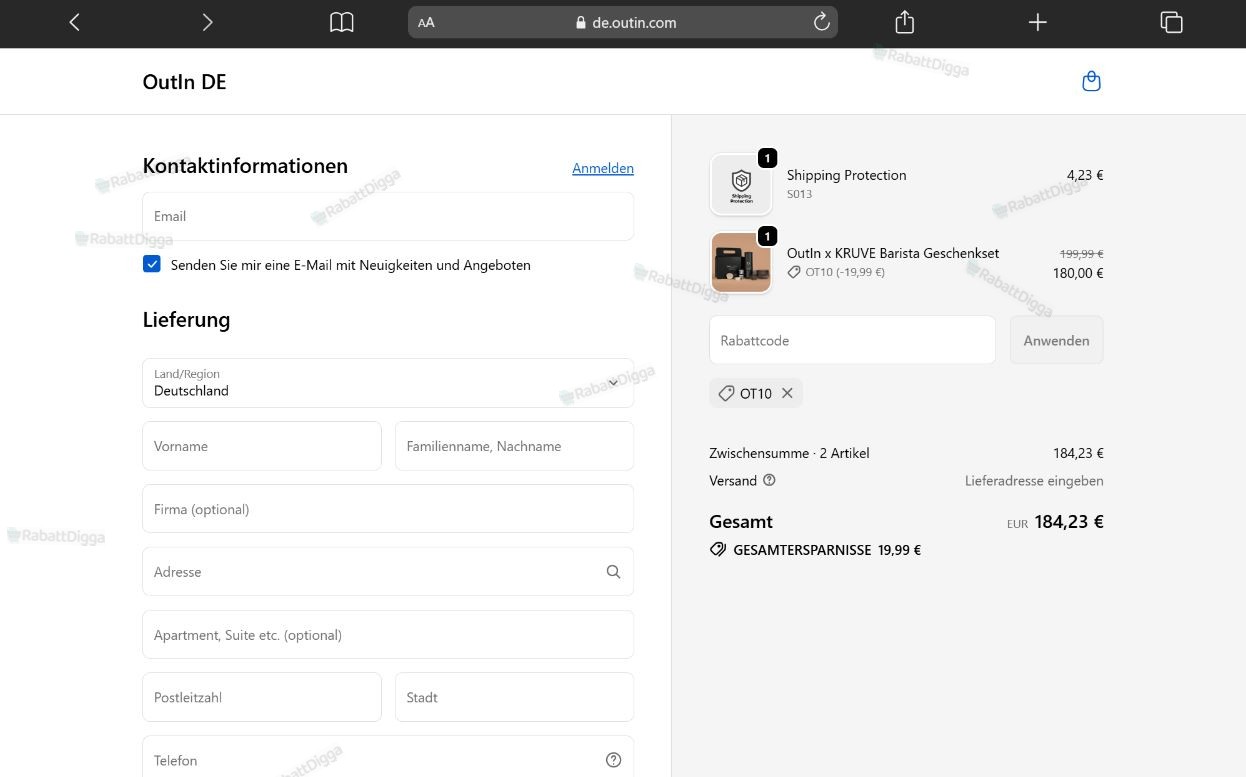Open the shopping bag cart icon
Screen dimensions: 1246x777
[x=1091, y=81]
